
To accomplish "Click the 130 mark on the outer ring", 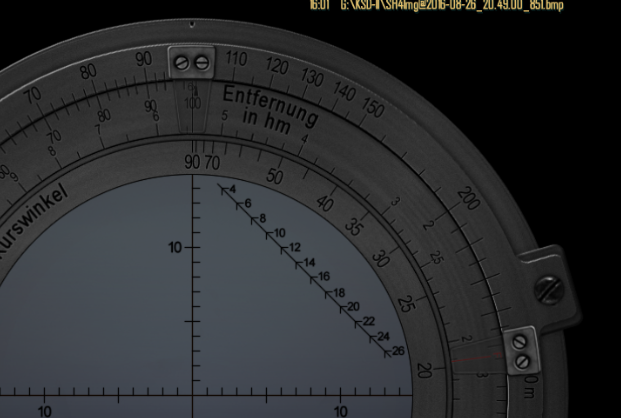I will coord(312,77).
